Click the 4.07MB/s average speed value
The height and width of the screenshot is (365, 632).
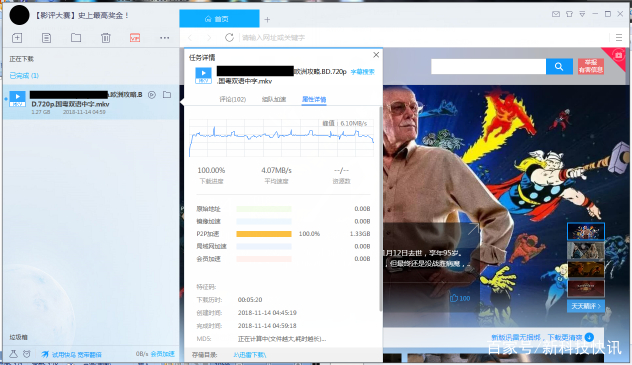coord(276,170)
